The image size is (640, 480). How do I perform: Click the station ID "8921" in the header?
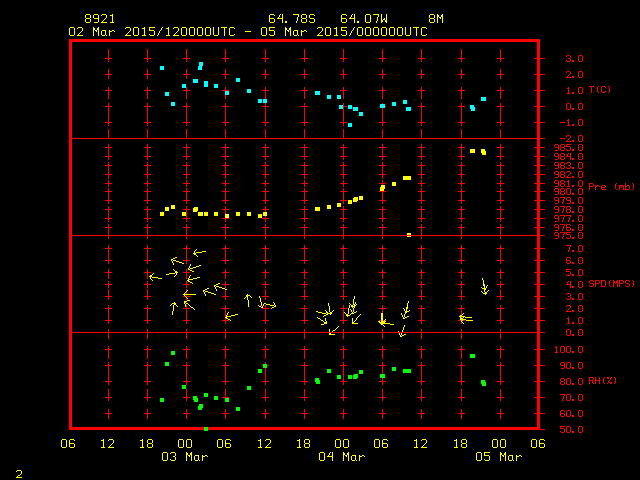(100, 19)
